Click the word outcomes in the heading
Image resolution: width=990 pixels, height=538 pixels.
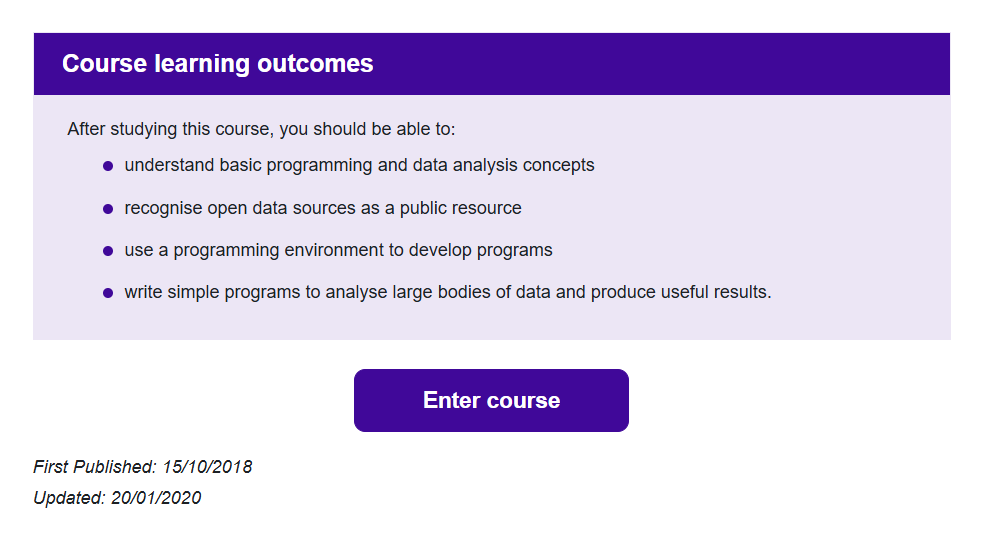click(315, 64)
